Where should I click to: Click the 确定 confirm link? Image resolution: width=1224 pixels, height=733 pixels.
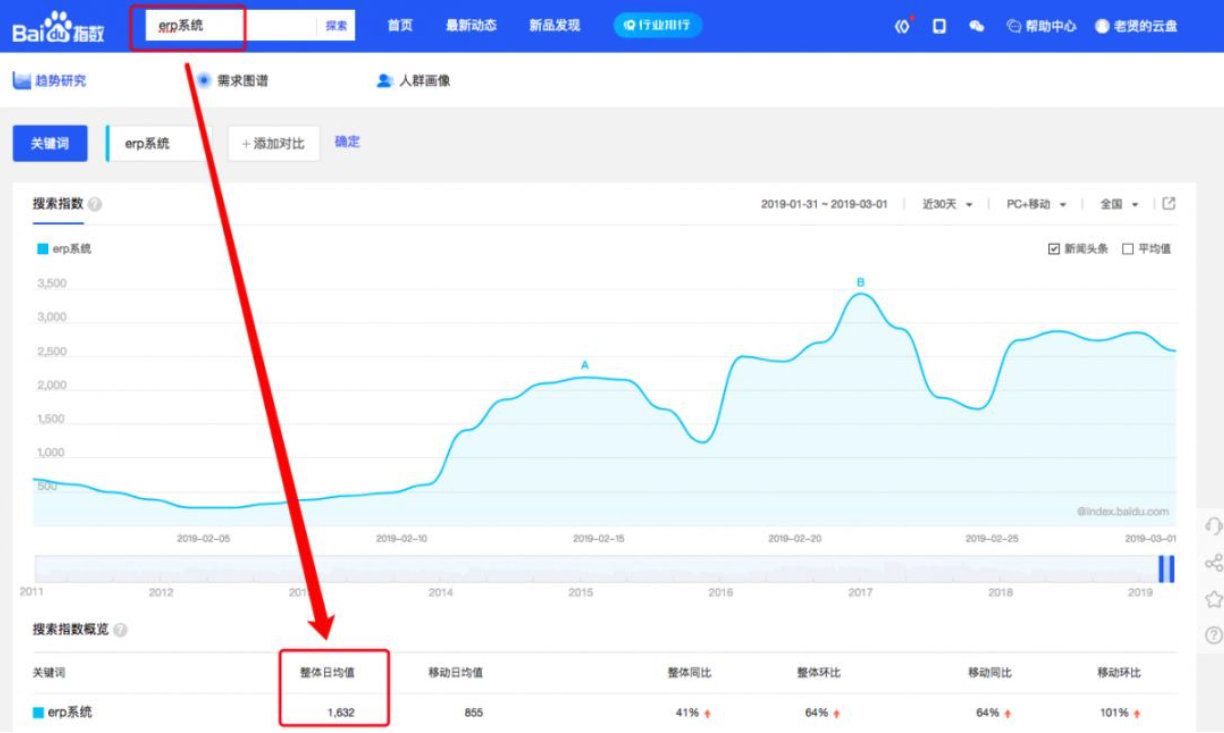point(347,142)
